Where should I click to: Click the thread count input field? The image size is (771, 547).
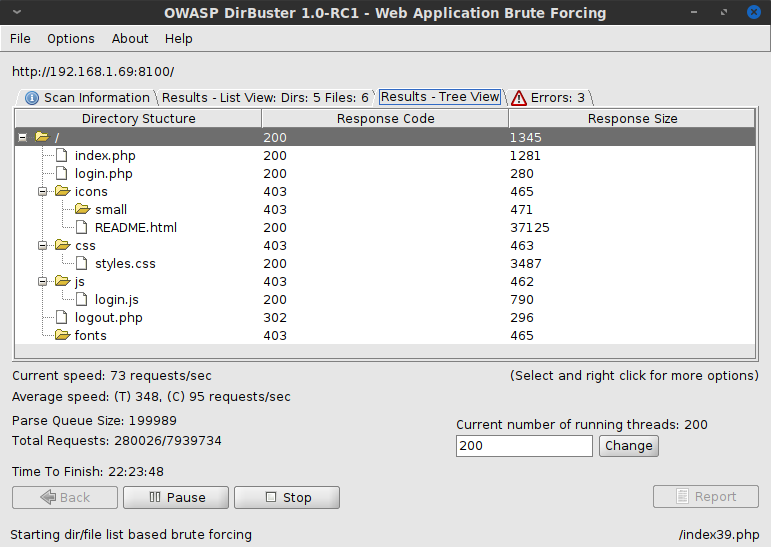[524, 446]
